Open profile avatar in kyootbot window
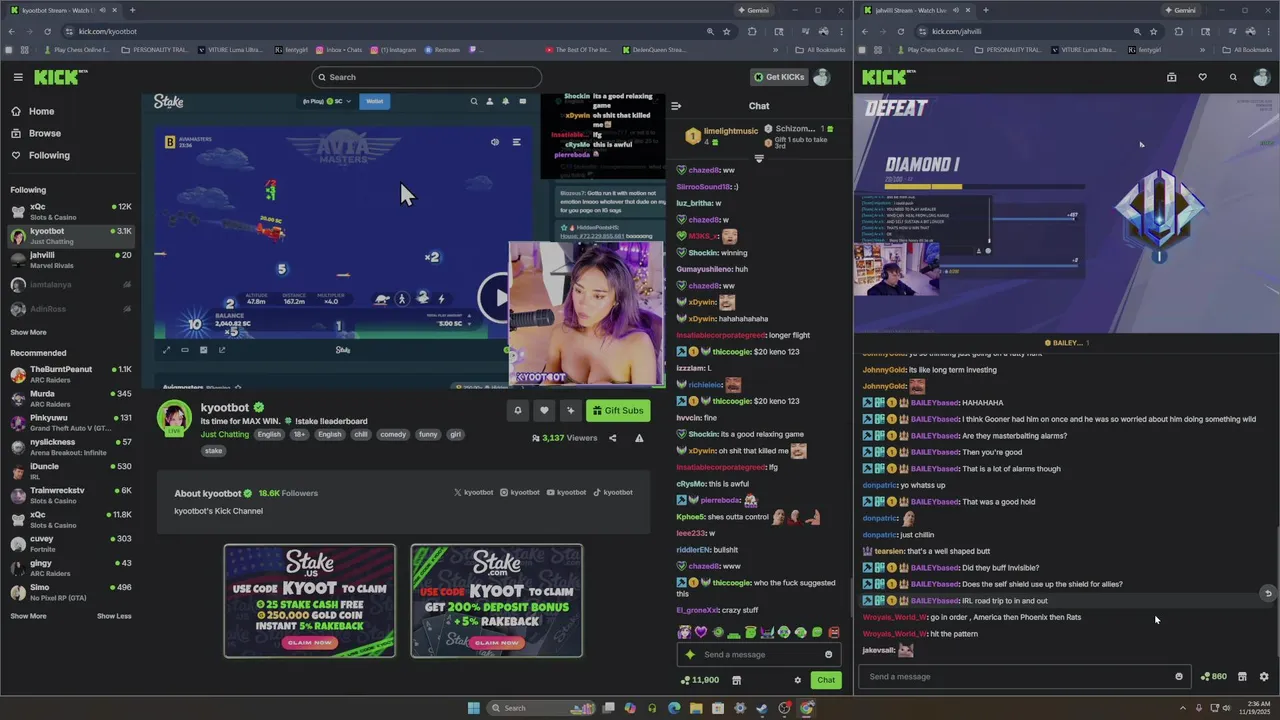 coord(821,77)
